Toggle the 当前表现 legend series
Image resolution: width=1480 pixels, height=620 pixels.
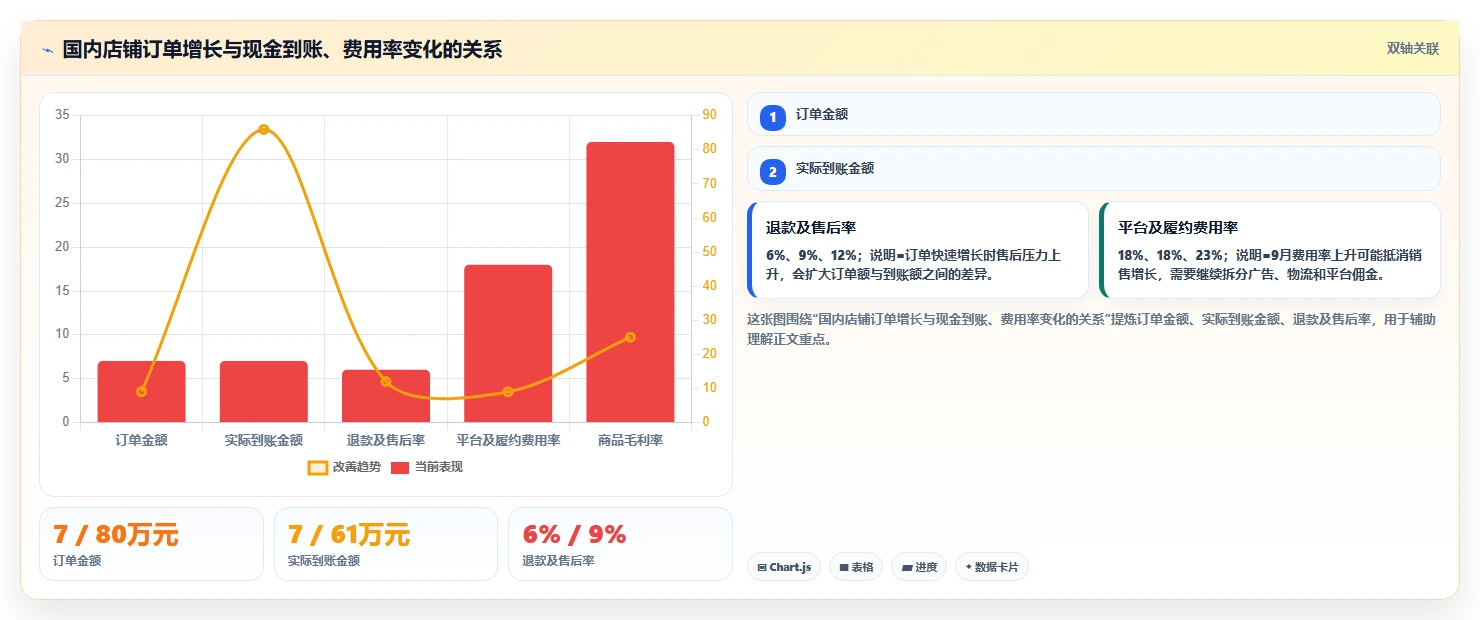pos(427,467)
